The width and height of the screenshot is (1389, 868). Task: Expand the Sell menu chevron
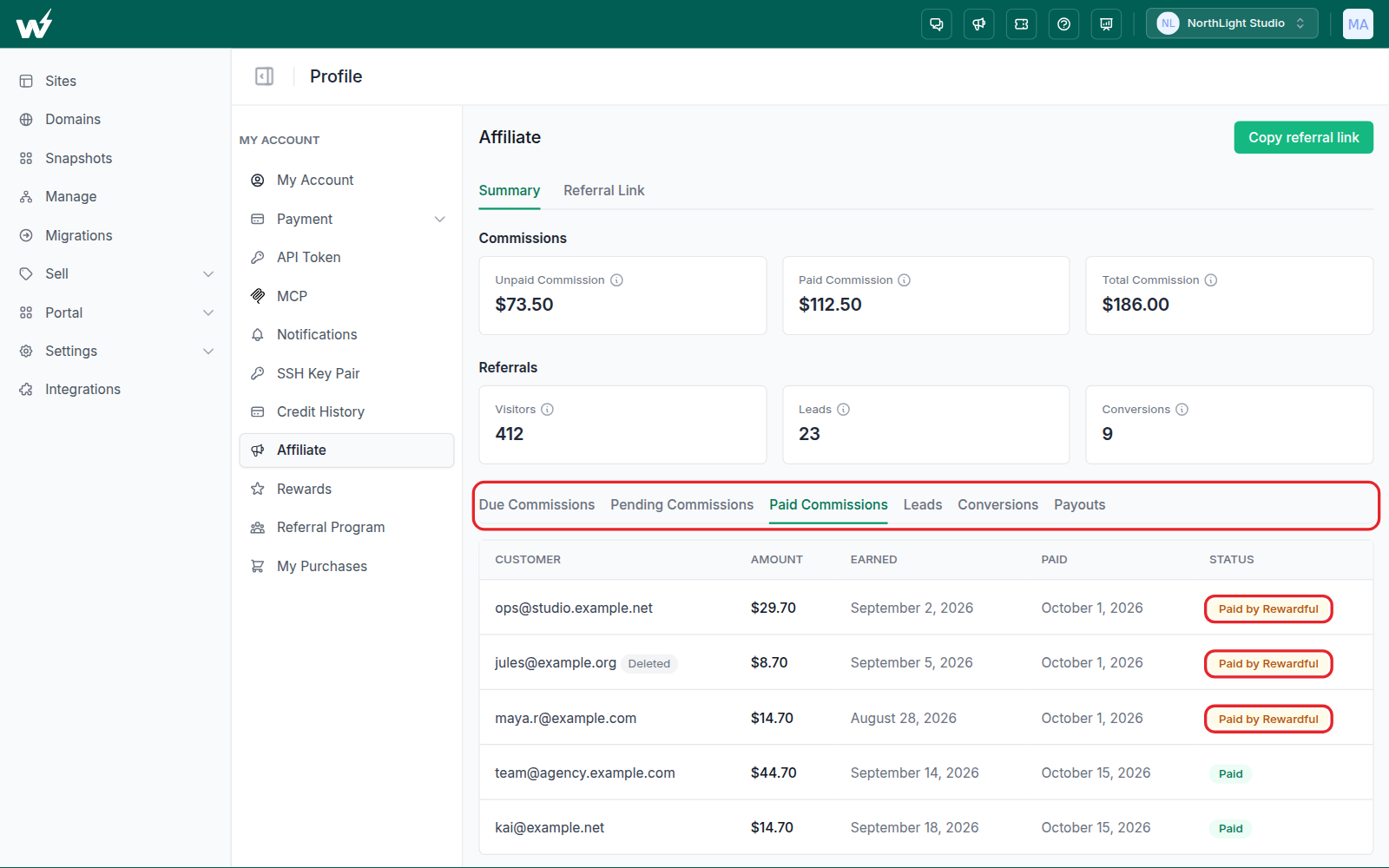(x=208, y=274)
